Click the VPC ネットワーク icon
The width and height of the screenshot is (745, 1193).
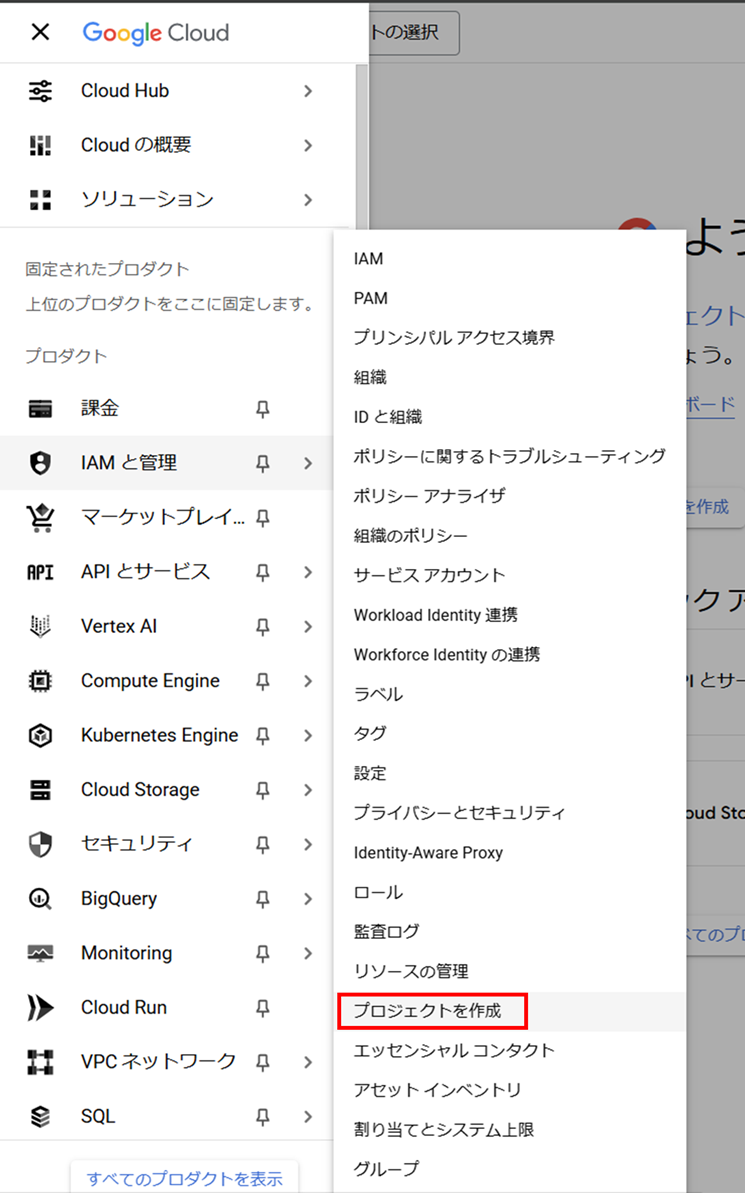pyautogui.click(x=40, y=1061)
